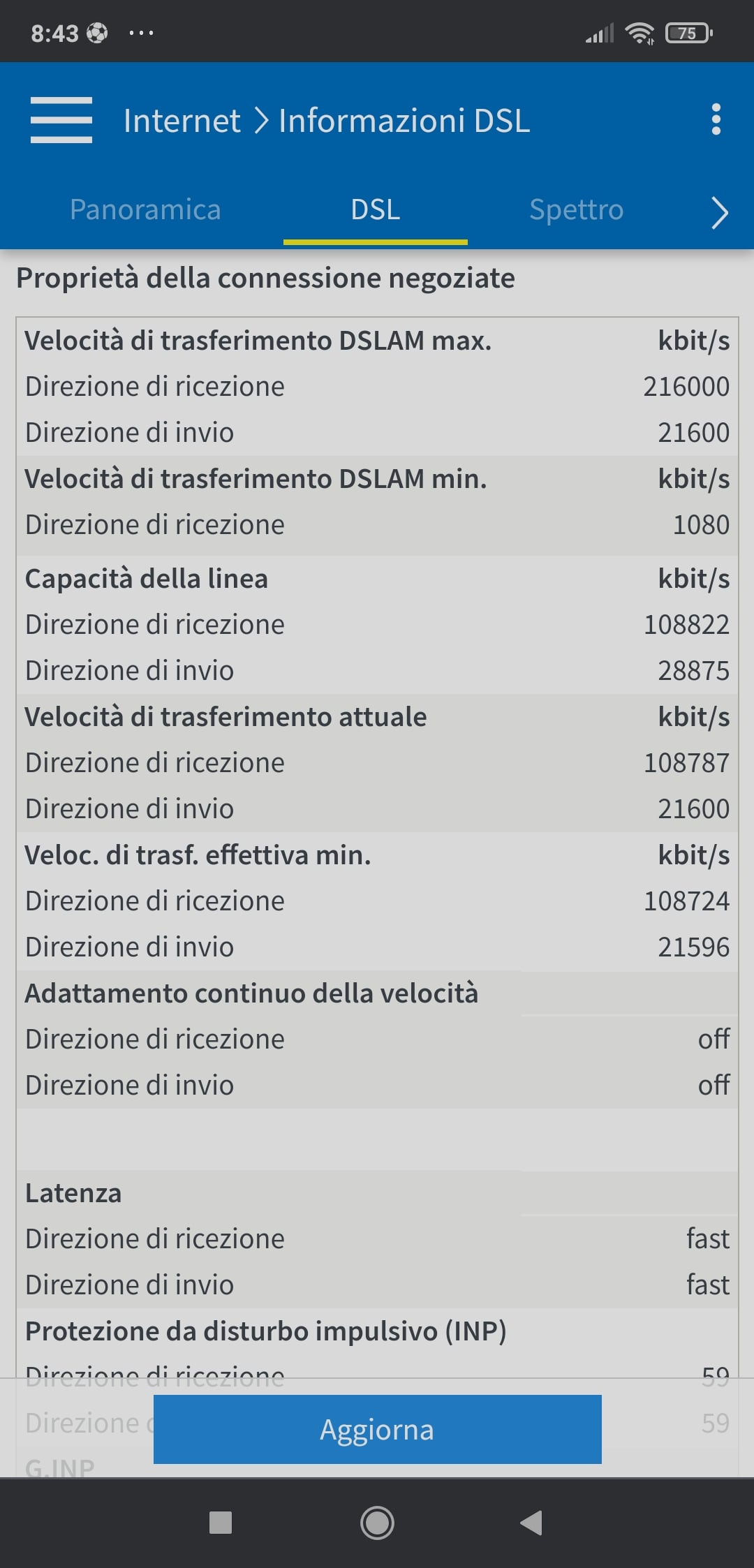Tap the Android home button

point(377,1522)
